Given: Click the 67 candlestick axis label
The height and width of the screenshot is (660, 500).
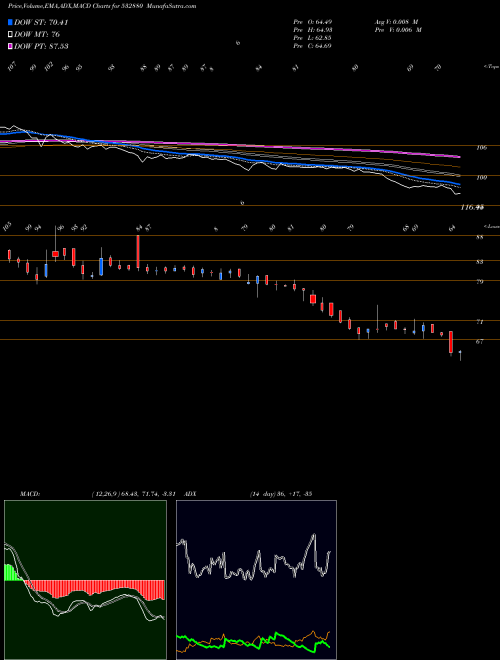Looking at the screenshot, I should point(480,342).
